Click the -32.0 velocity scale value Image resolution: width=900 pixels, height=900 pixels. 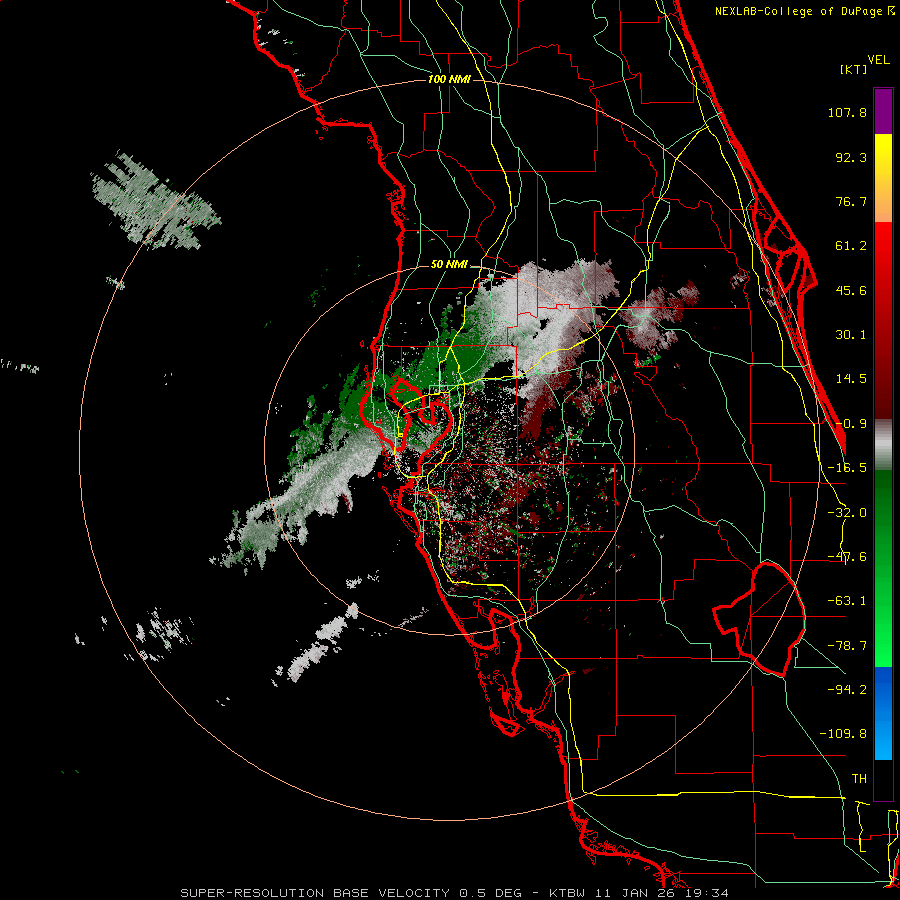tap(847, 513)
